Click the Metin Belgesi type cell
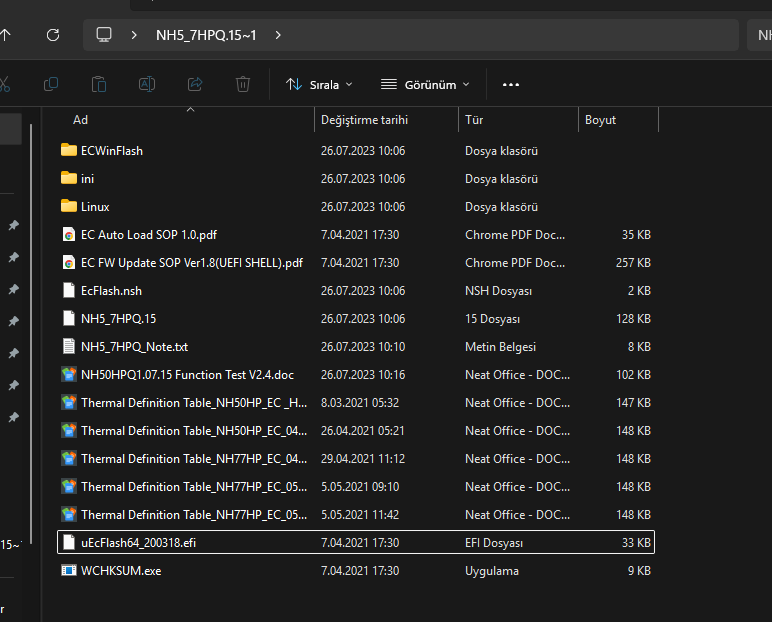The image size is (772, 622). tap(500, 347)
